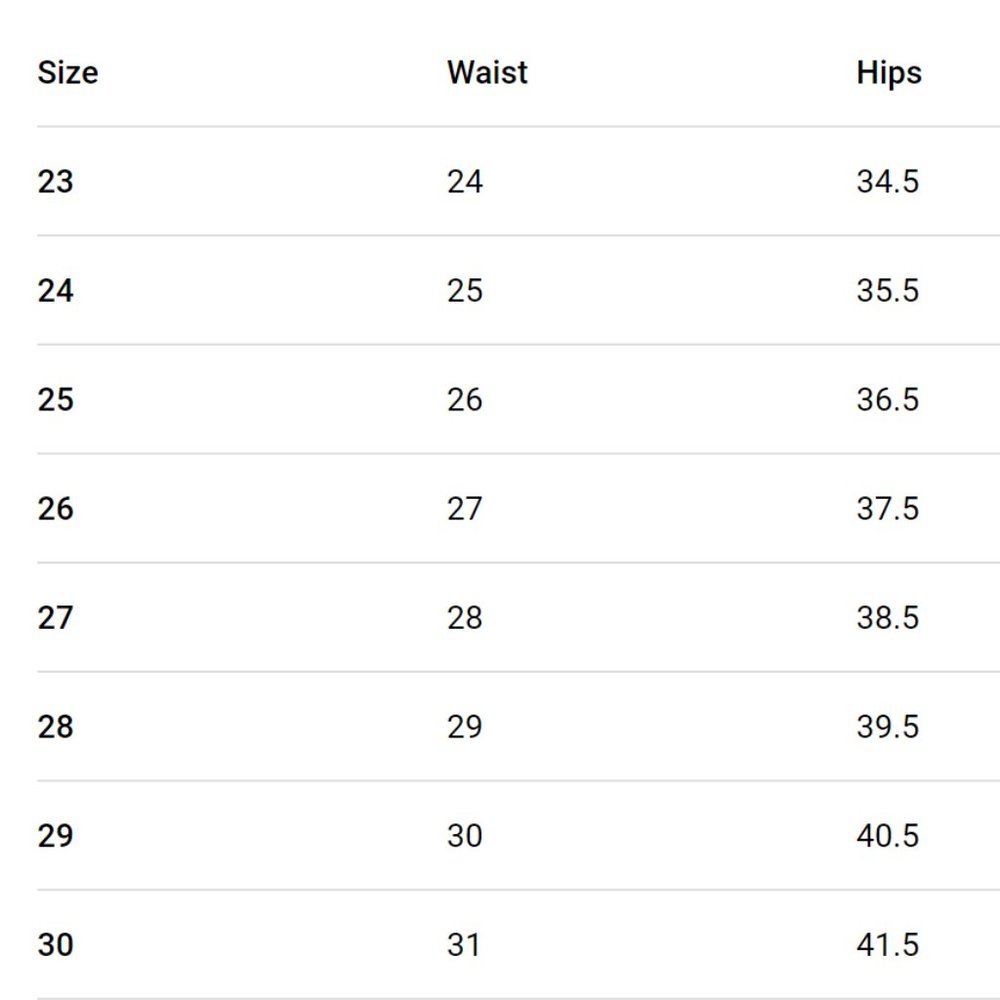The height and width of the screenshot is (1000, 1000).
Task: Select the waist value 24 cell
Action: point(465,182)
